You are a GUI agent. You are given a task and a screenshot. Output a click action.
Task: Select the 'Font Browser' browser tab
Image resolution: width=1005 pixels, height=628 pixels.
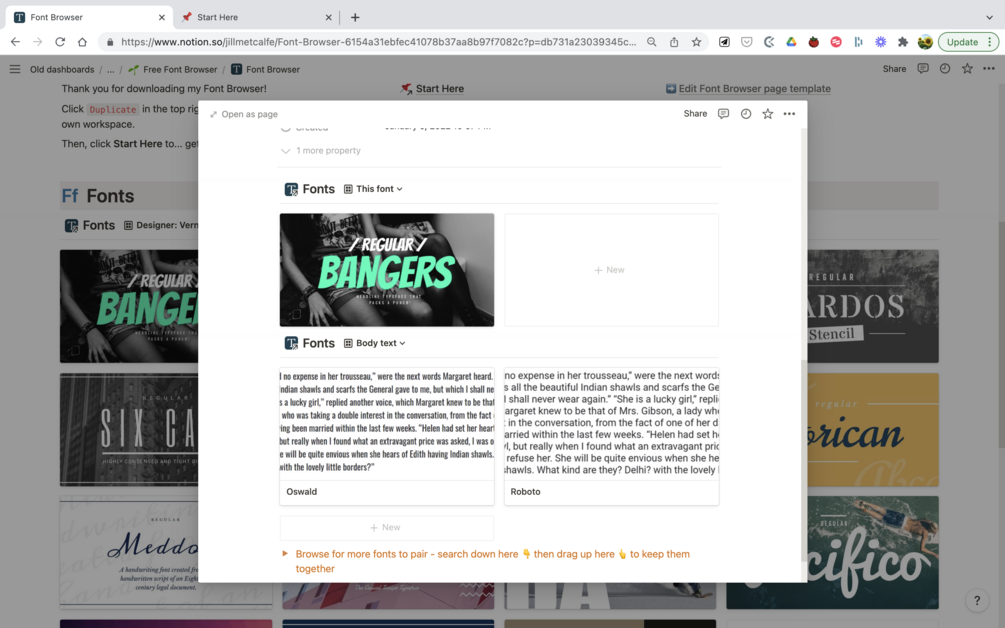[x=90, y=17]
